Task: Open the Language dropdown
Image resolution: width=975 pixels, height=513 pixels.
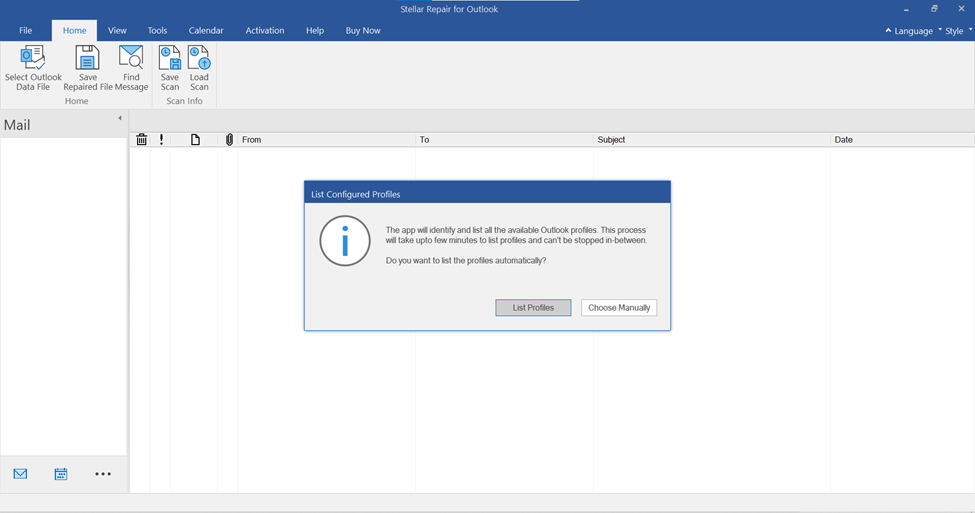Action: coord(912,31)
